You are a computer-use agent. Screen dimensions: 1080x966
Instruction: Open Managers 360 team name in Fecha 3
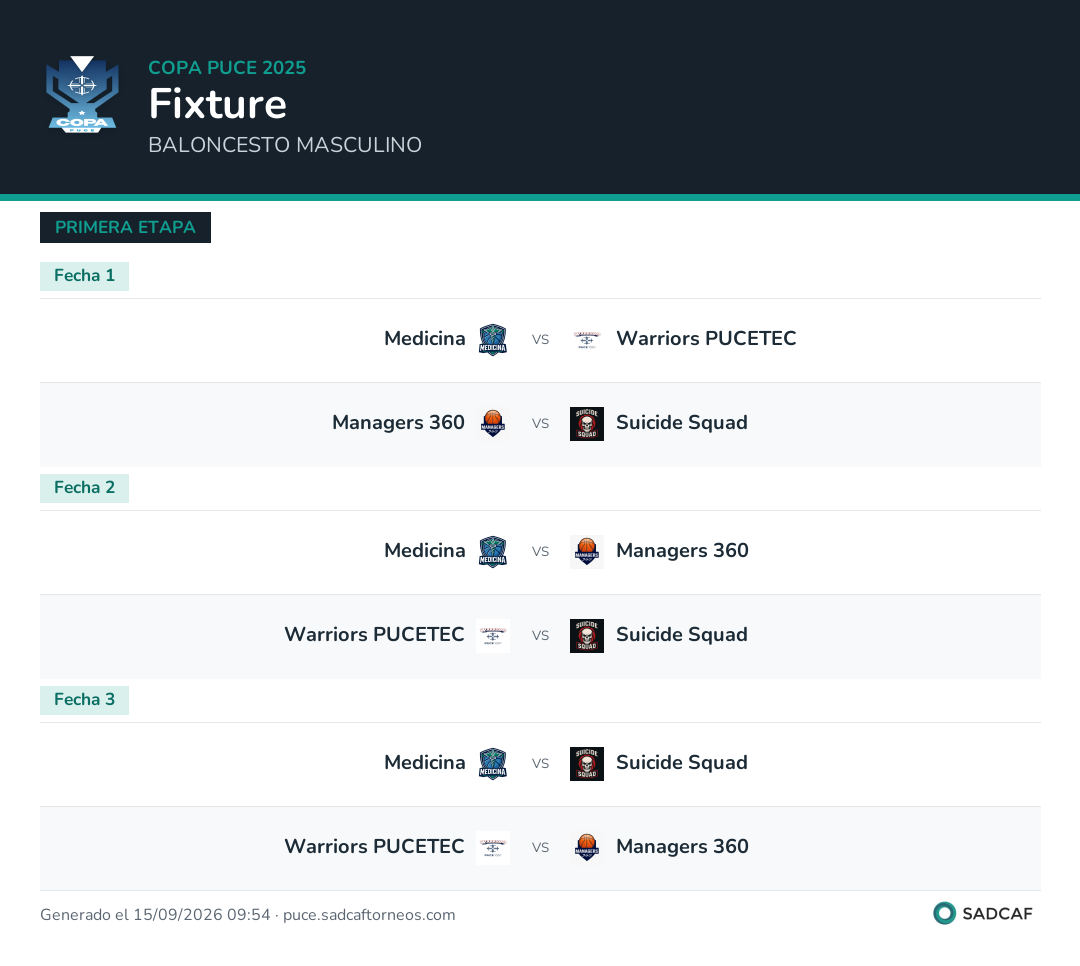pos(682,846)
